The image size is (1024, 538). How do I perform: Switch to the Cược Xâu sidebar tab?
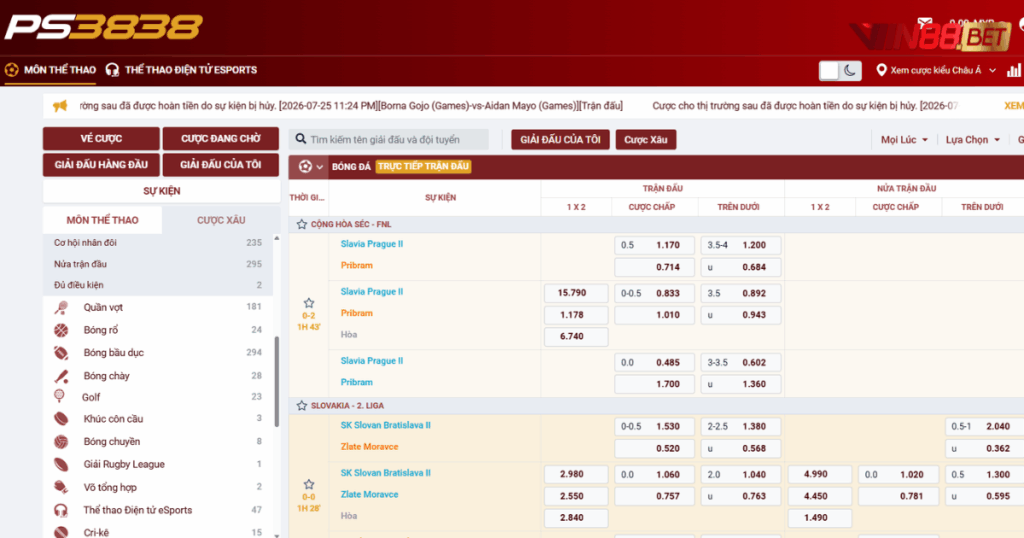point(221,220)
